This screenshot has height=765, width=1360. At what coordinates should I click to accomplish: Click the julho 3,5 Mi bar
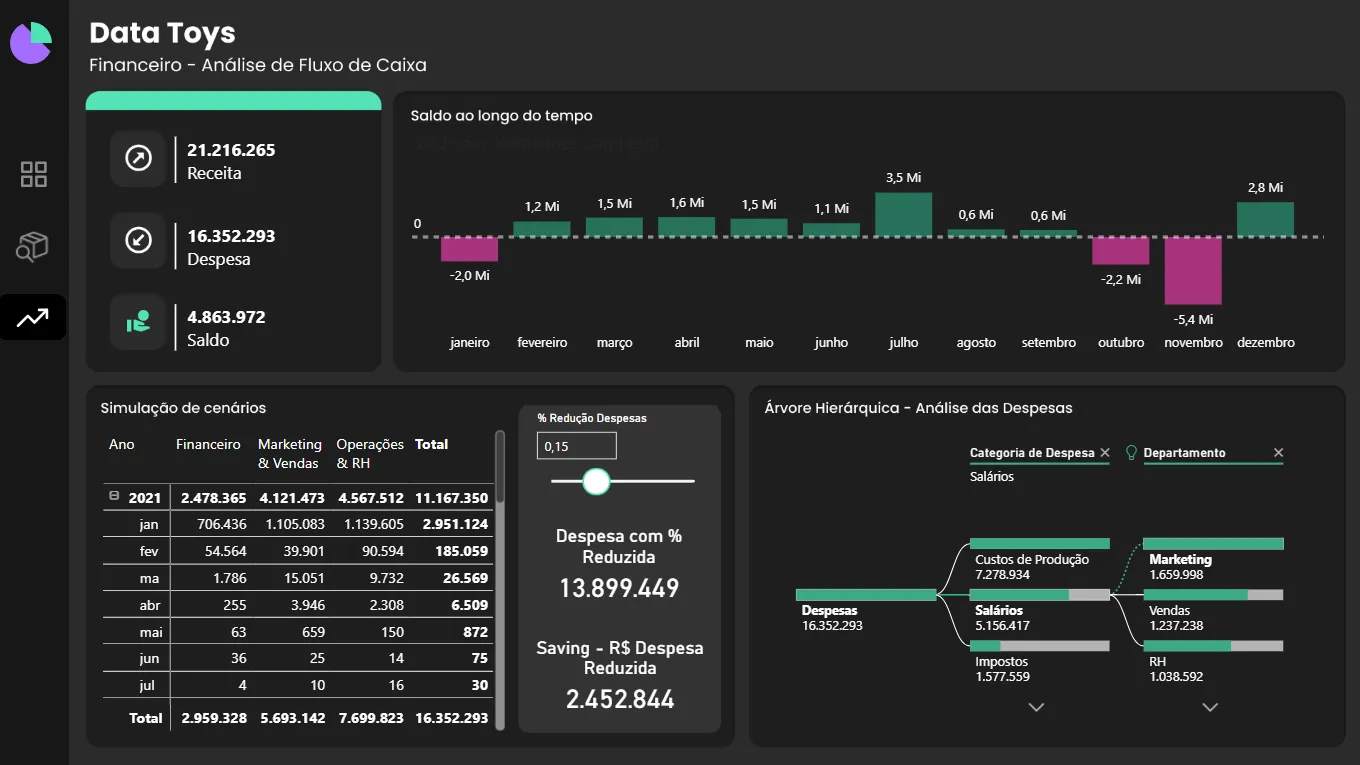tap(903, 214)
